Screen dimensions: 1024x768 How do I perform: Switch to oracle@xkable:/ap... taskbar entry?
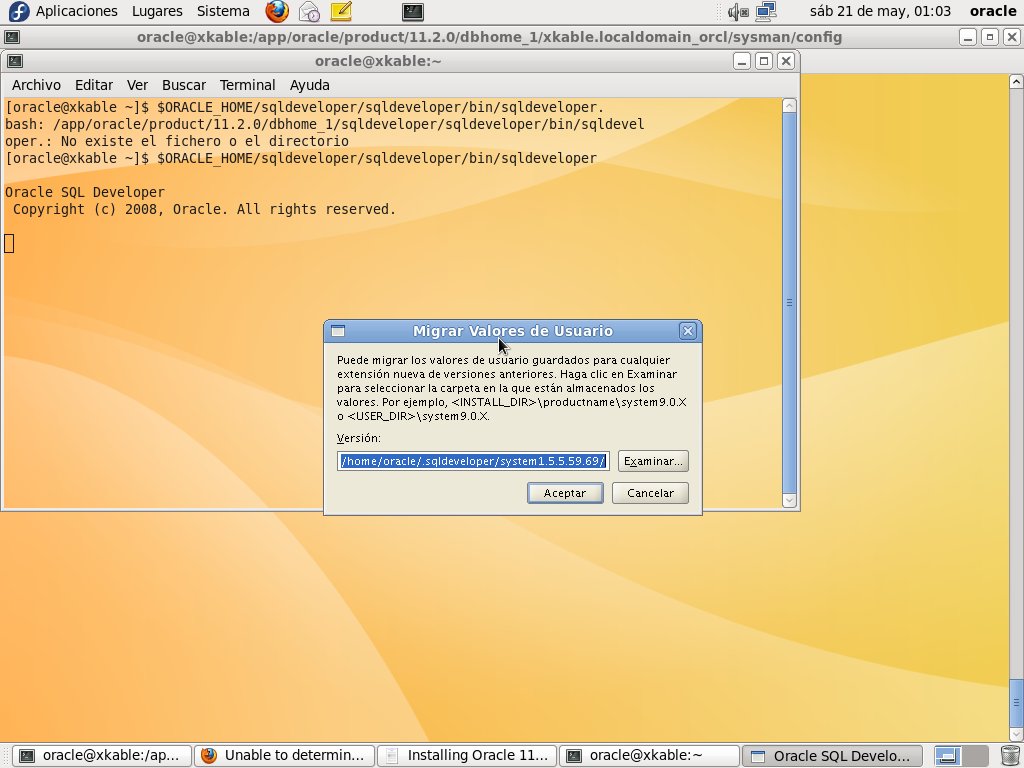[102, 756]
